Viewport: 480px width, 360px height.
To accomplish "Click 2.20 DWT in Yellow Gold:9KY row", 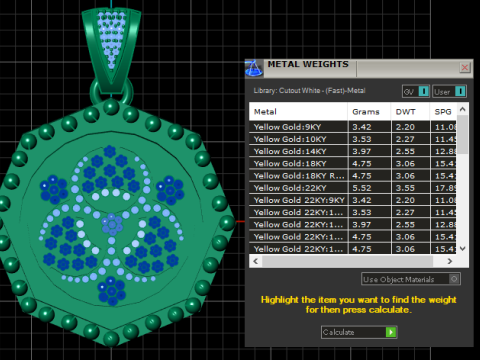I will [405, 127].
